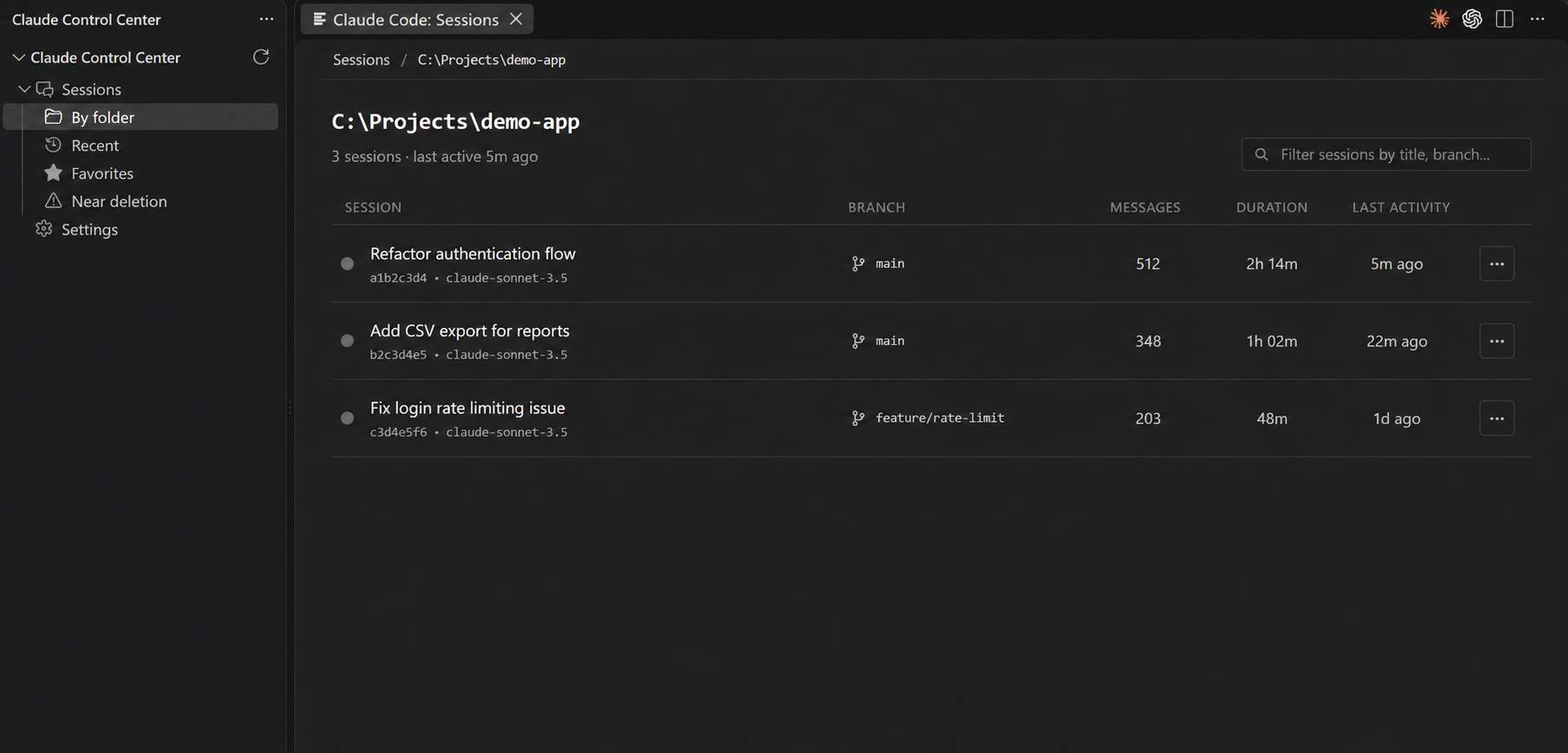
Task: Click the main branch in CSV export row
Action: (890, 341)
